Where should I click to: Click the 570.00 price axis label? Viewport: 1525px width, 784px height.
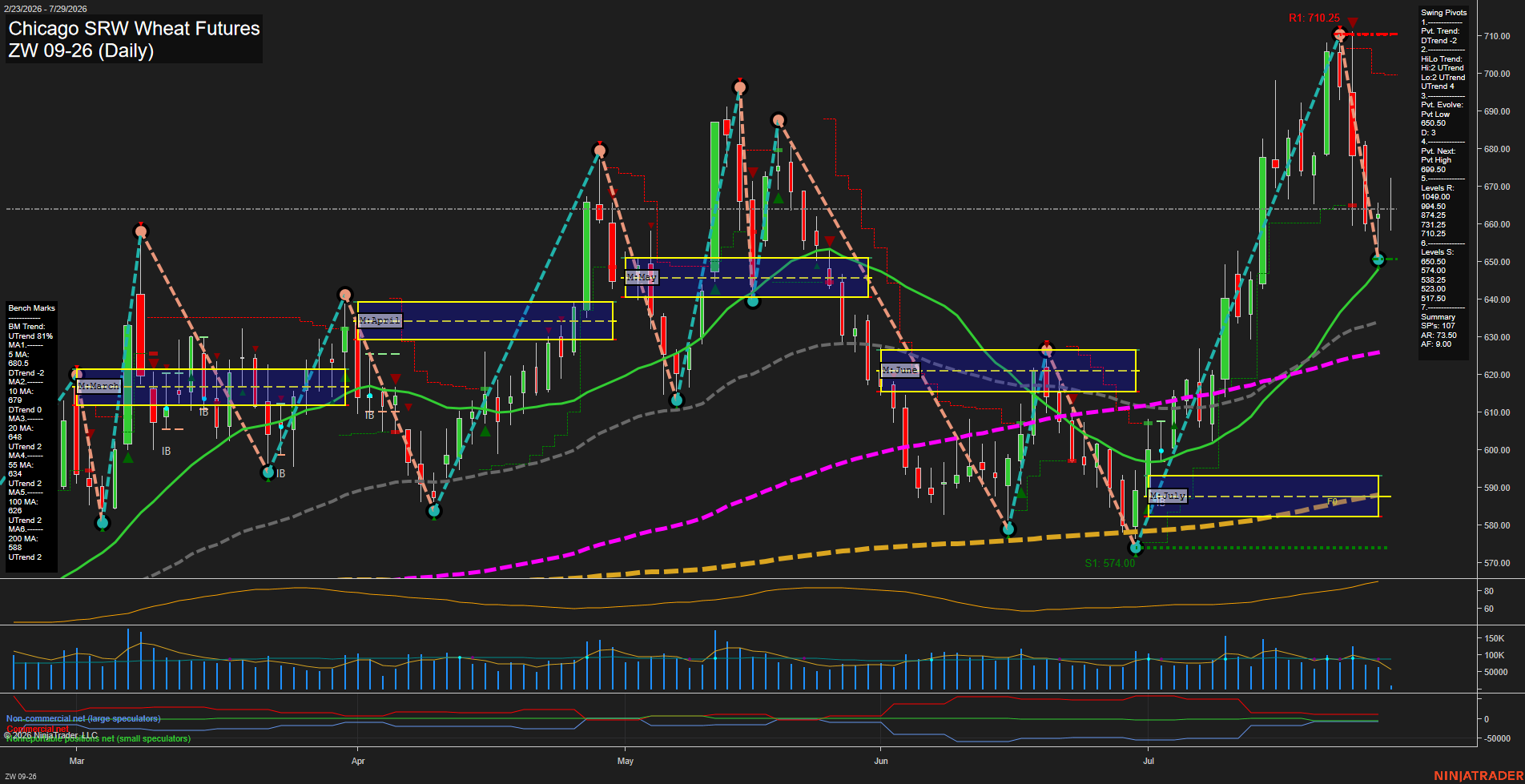[1497, 563]
